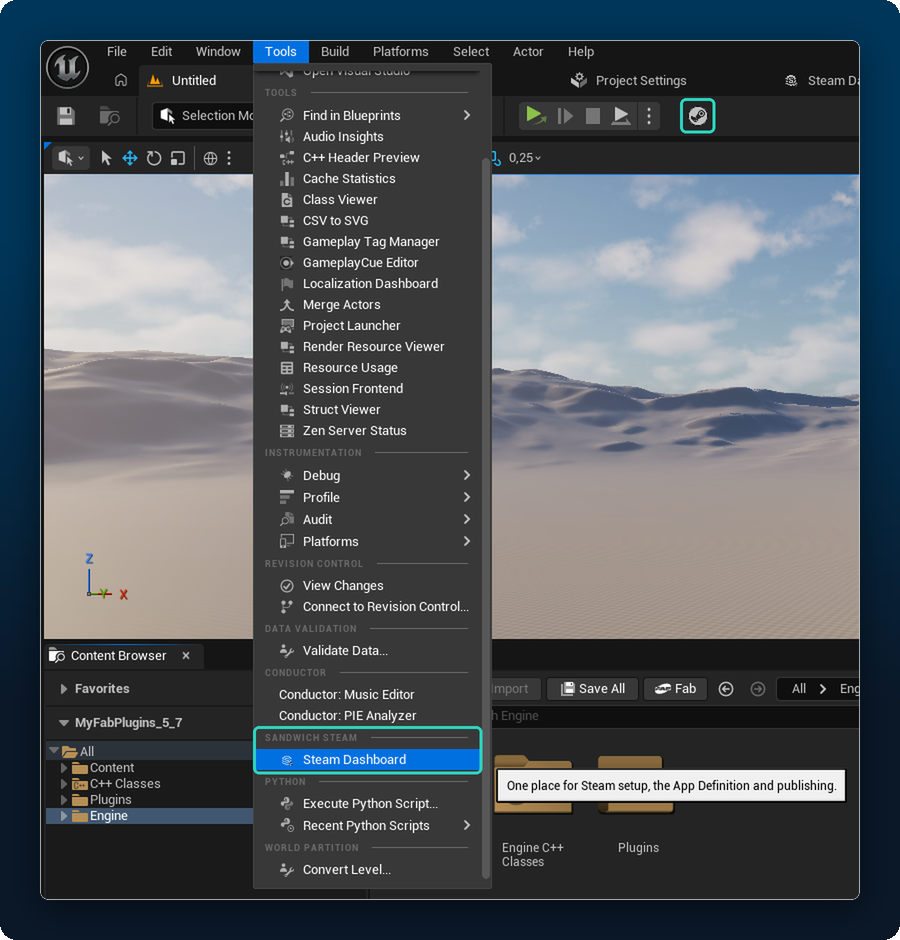The image size is (900, 940).
Task: Choose Merge Actors from menu
Action: click(372, 305)
